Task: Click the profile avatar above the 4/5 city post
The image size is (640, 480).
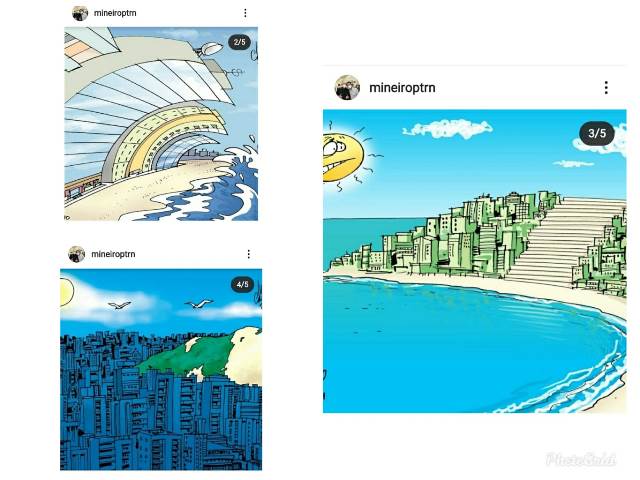Action: pyautogui.click(x=76, y=254)
